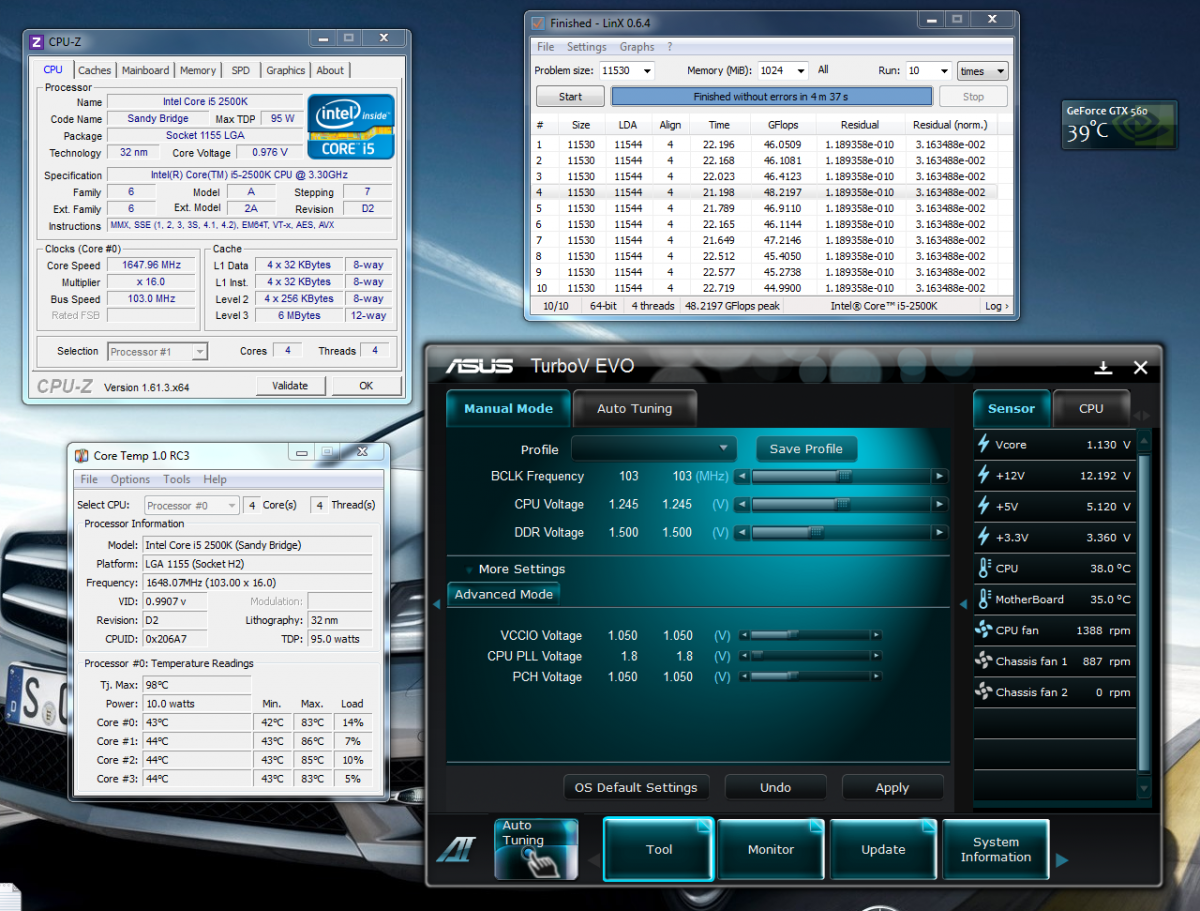Screen dimensions: 1200x911
Task: Click the Chassis fan 2 icon
Action: coord(984,692)
